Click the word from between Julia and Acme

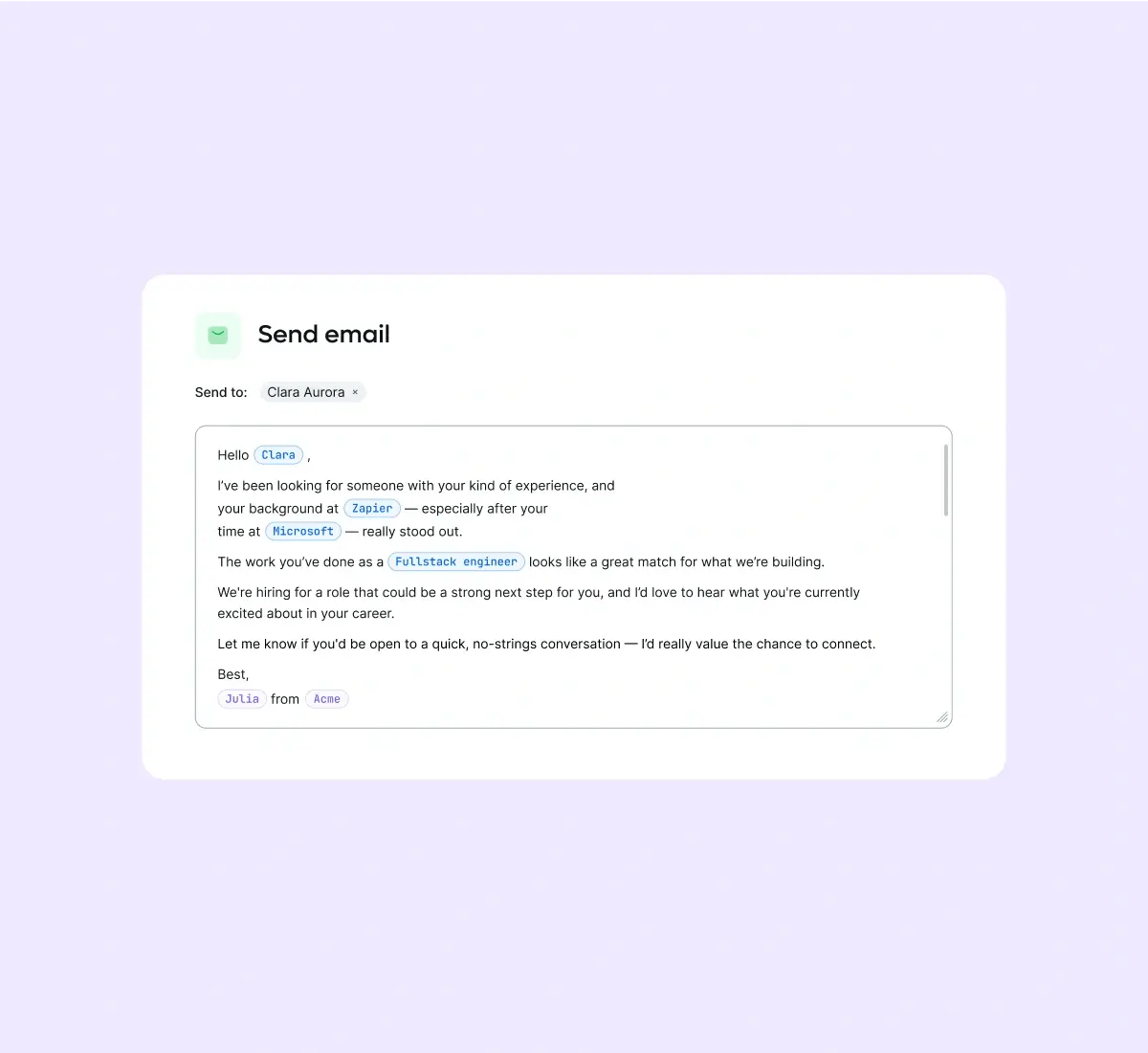285,699
